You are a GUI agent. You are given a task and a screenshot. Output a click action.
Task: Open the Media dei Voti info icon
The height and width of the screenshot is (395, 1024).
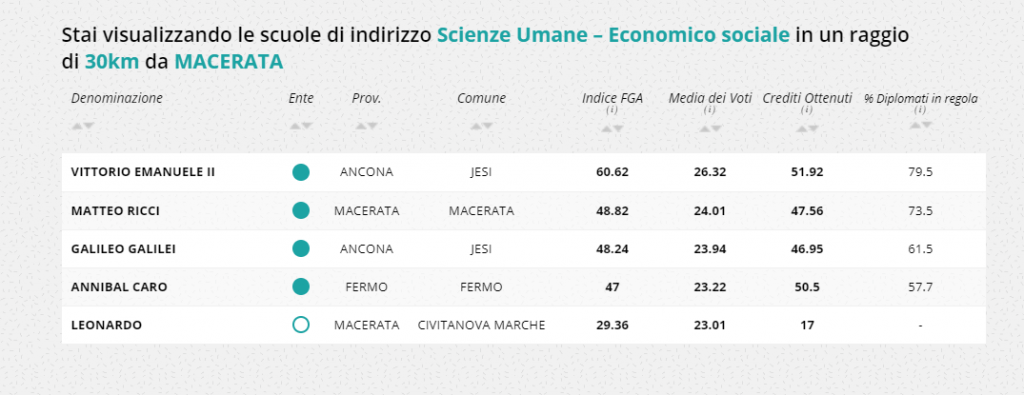pyautogui.click(x=710, y=110)
